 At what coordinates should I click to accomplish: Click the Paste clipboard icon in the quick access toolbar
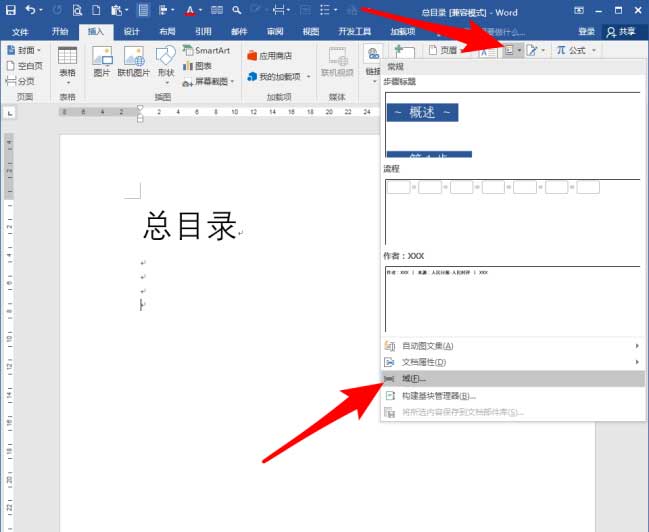click(x=116, y=10)
